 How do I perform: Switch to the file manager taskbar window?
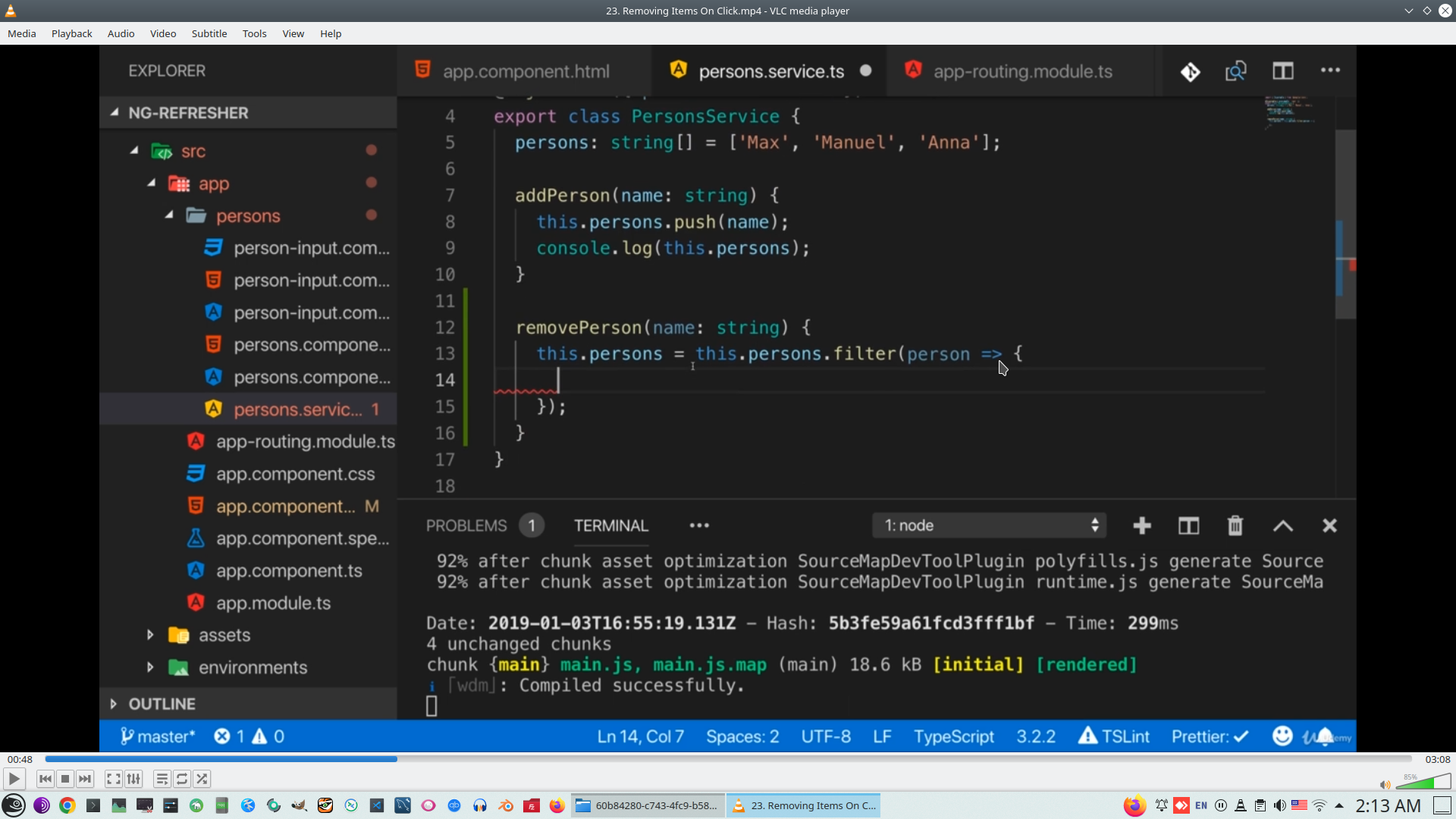648,805
